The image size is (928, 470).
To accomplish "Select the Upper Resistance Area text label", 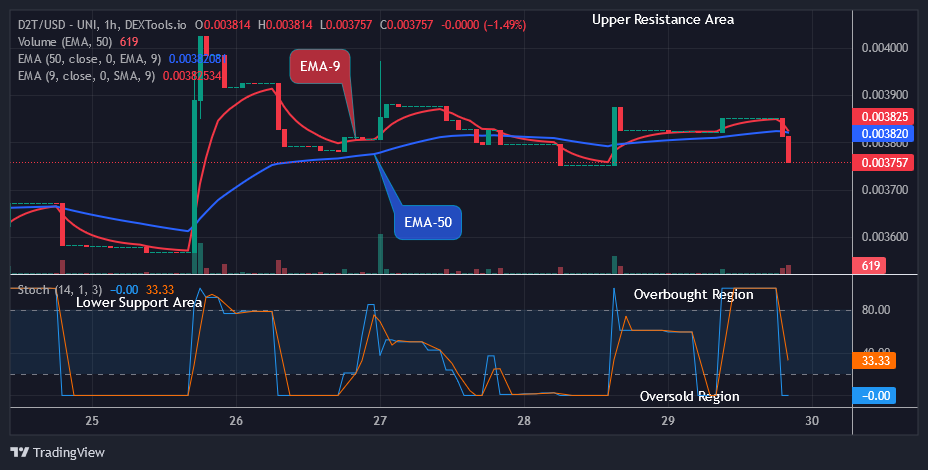I will pyautogui.click(x=663, y=20).
